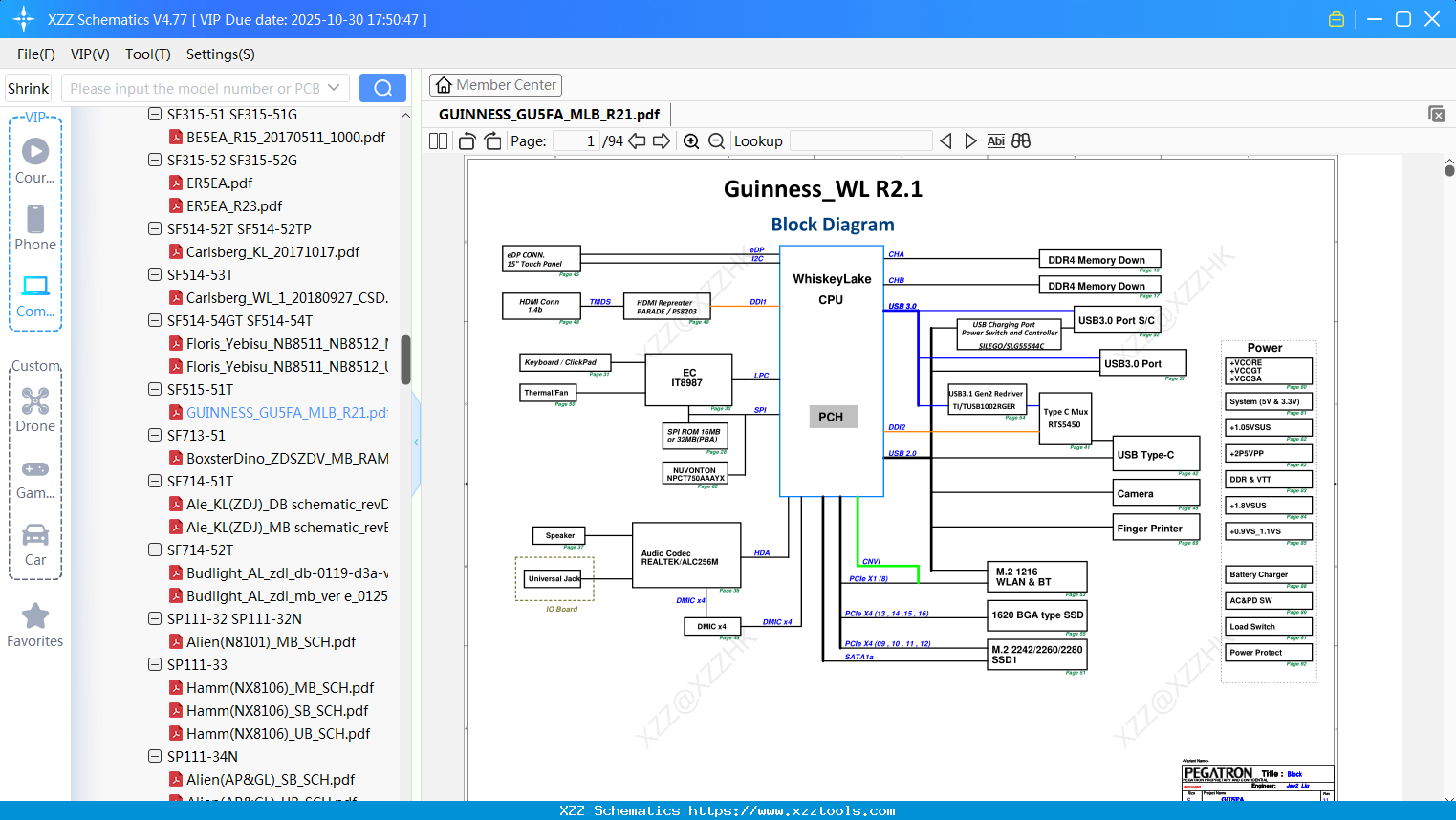Toggle the two-page layout view icon
Image resolution: width=1456 pixels, height=820 pixels.
[439, 141]
